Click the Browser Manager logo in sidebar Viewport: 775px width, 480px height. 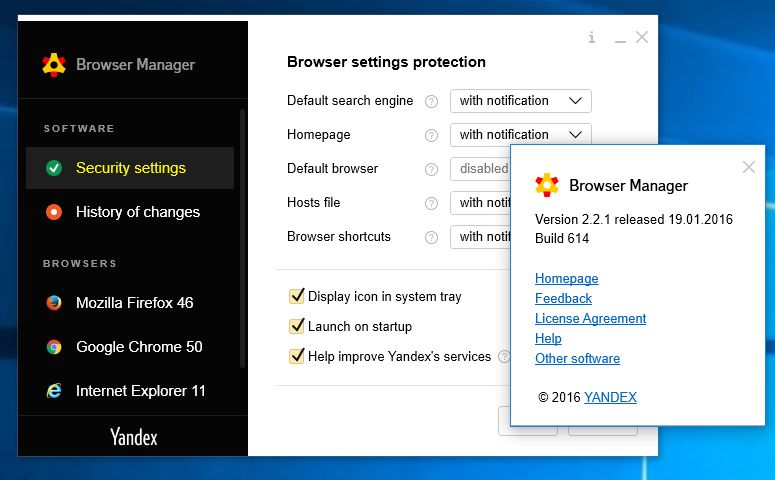click(54, 65)
